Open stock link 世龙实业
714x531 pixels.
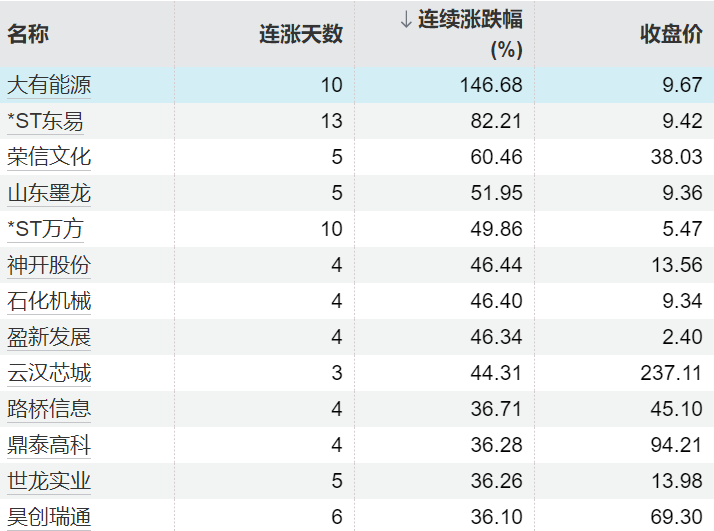pyautogui.click(x=49, y=481)
